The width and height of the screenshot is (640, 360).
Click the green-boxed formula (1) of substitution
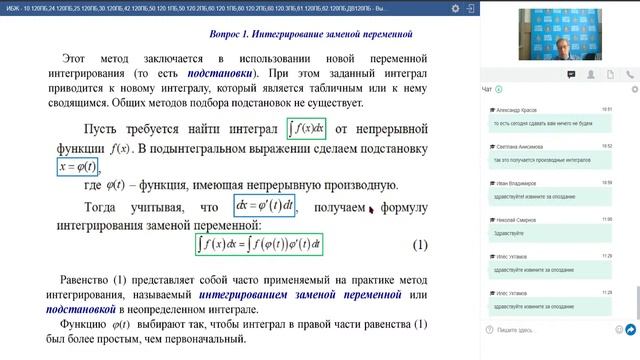(259, 244)
